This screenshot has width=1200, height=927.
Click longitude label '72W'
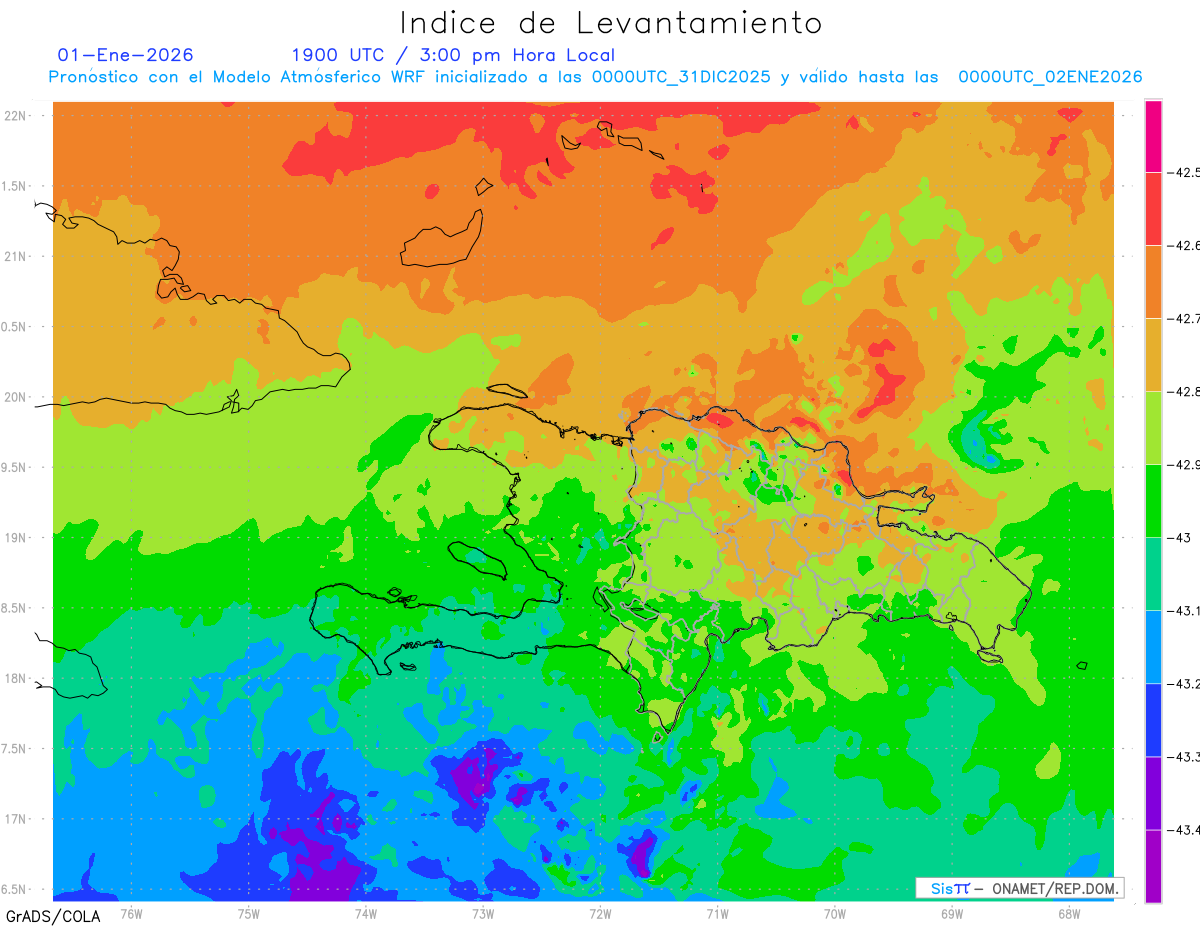(x=600, y=912)
